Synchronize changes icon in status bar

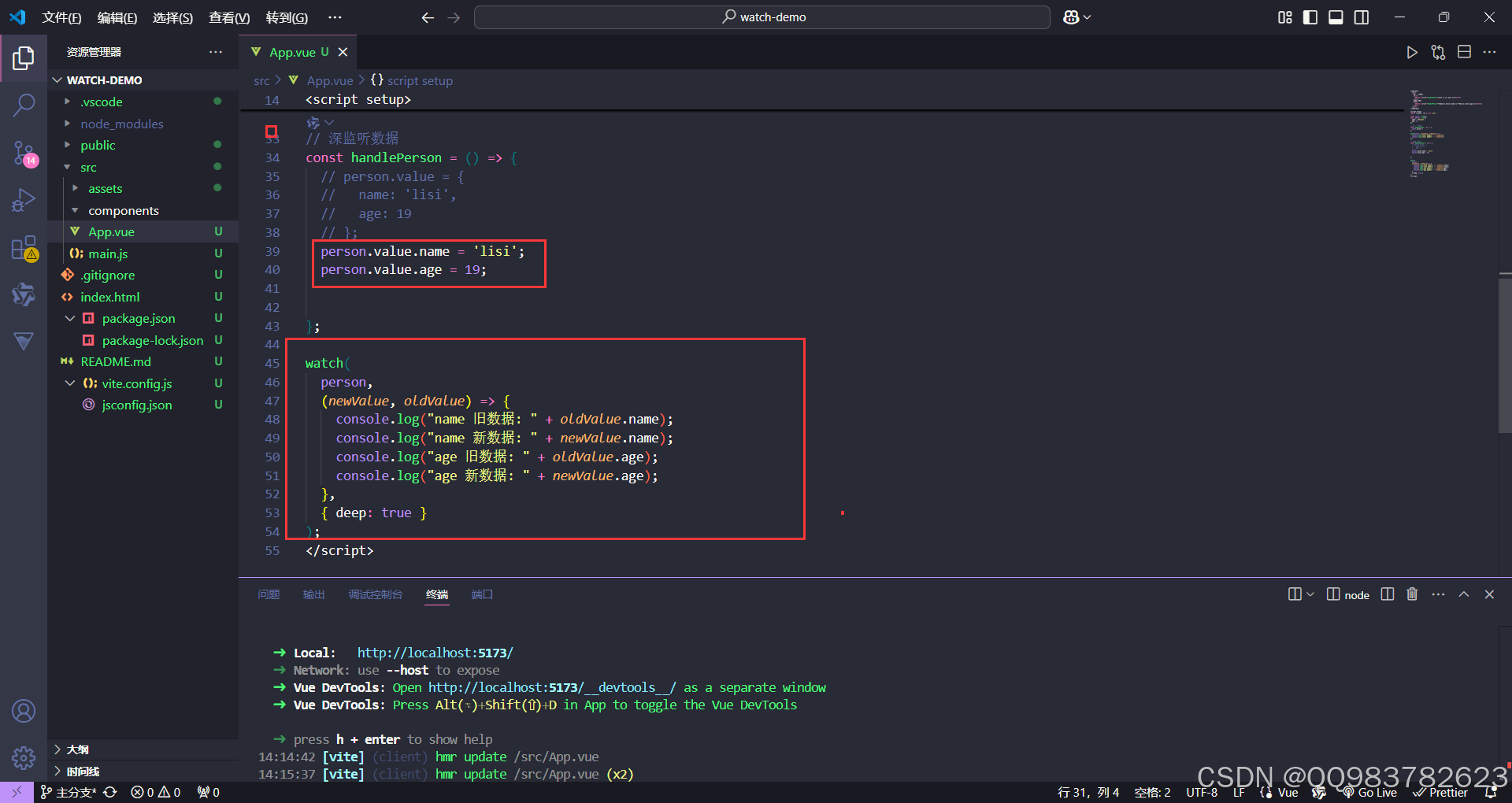click(110, 792)
